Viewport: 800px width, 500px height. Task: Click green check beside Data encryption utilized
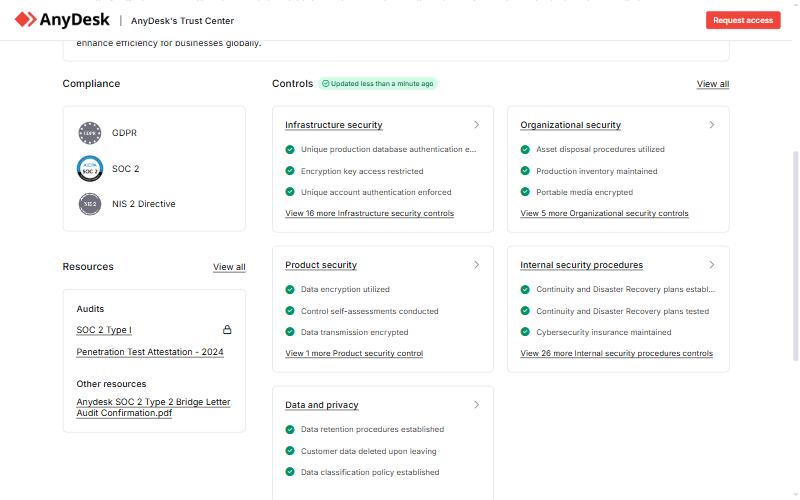[x=290, y=289]
